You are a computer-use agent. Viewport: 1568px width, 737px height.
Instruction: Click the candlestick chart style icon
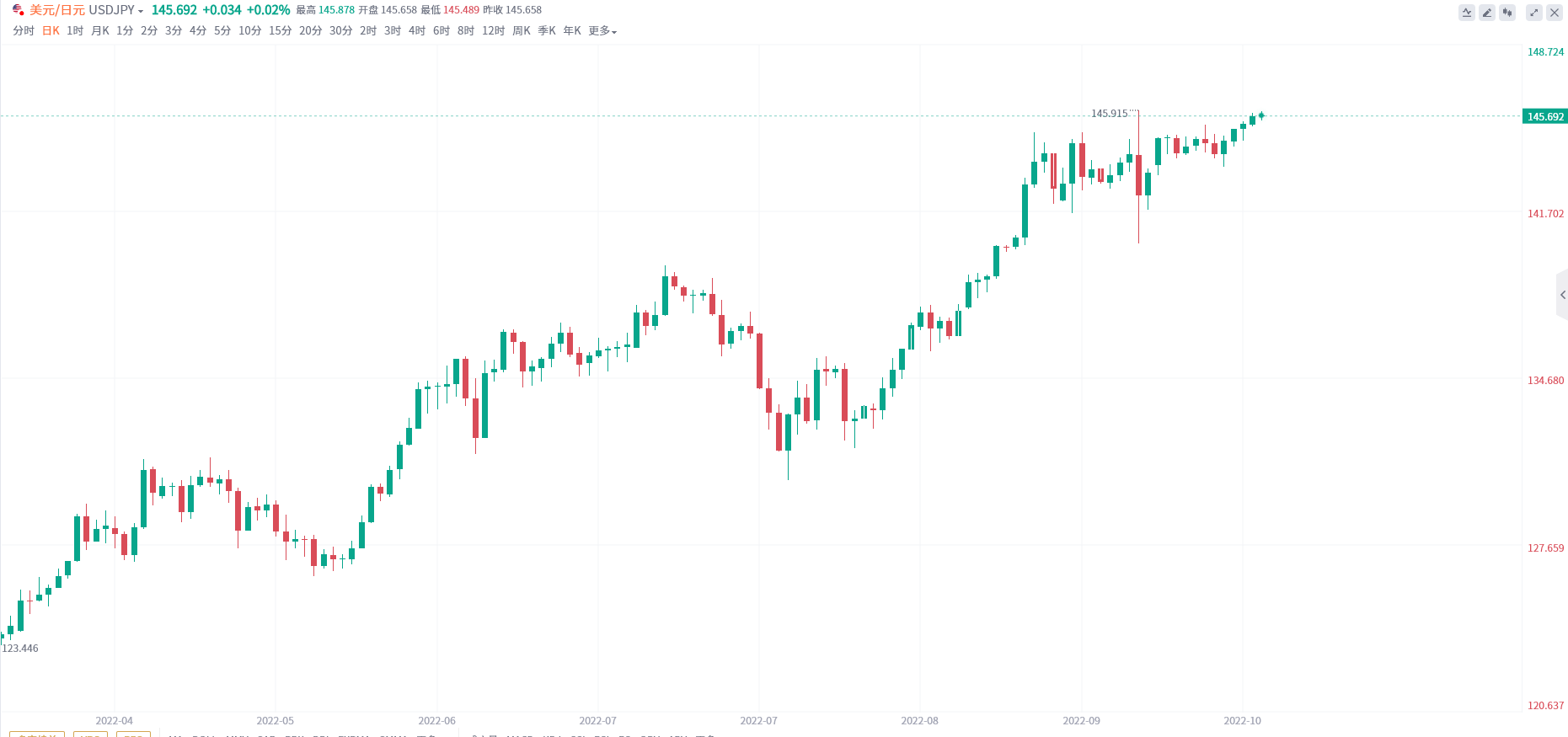click(1507, 13)
